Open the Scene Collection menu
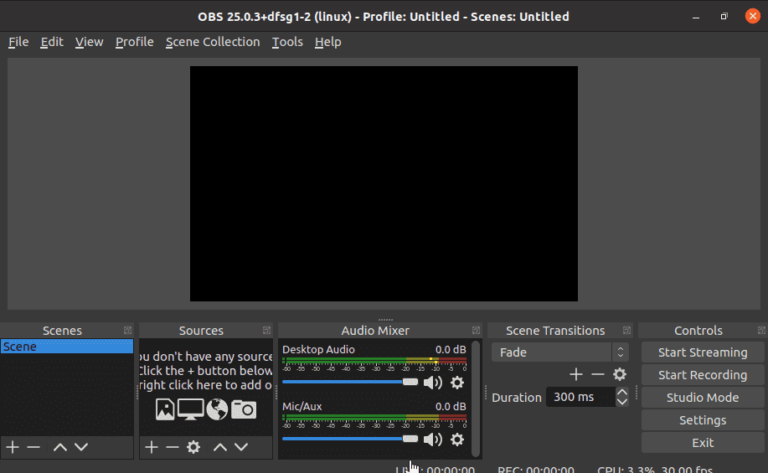 212,42
